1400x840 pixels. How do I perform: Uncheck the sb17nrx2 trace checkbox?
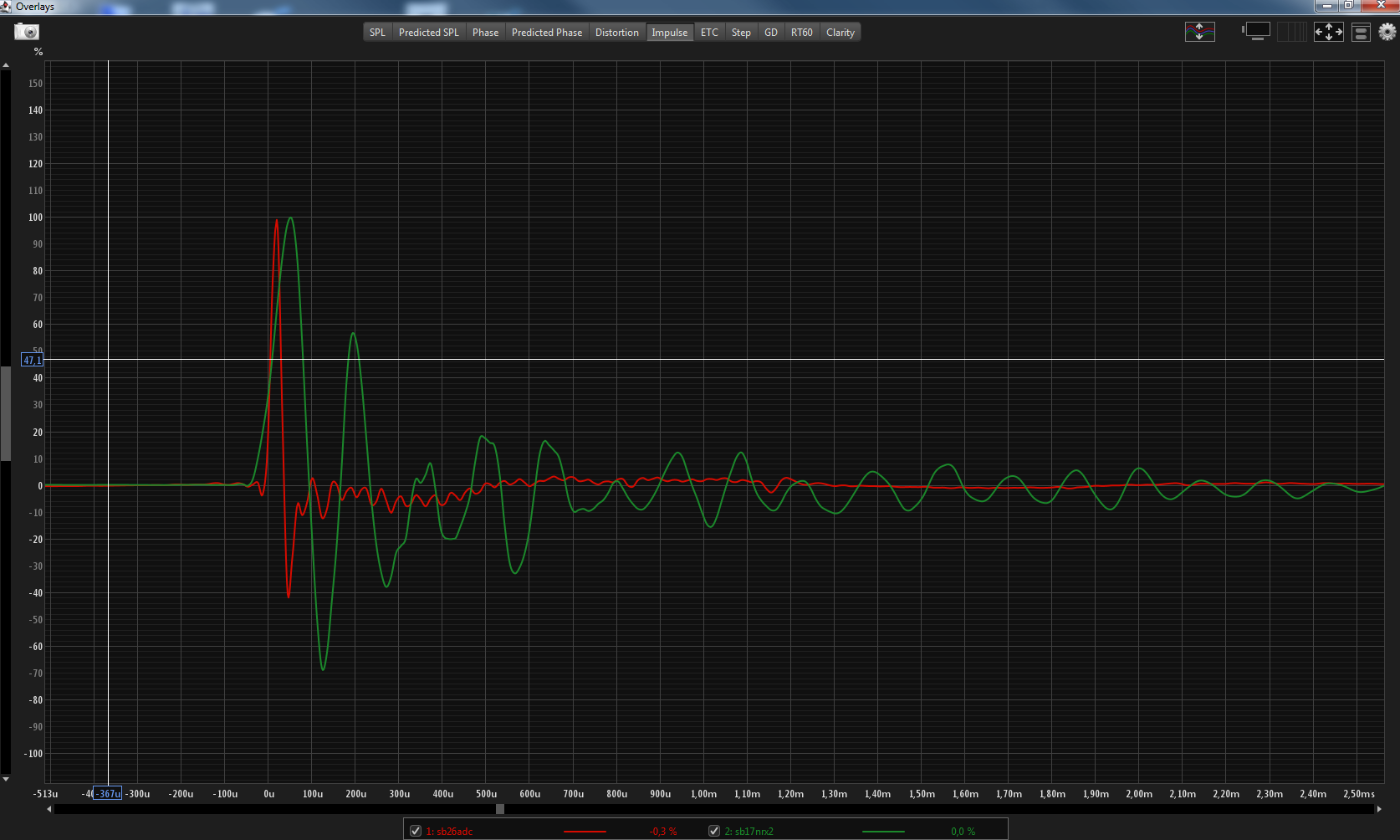714,831
